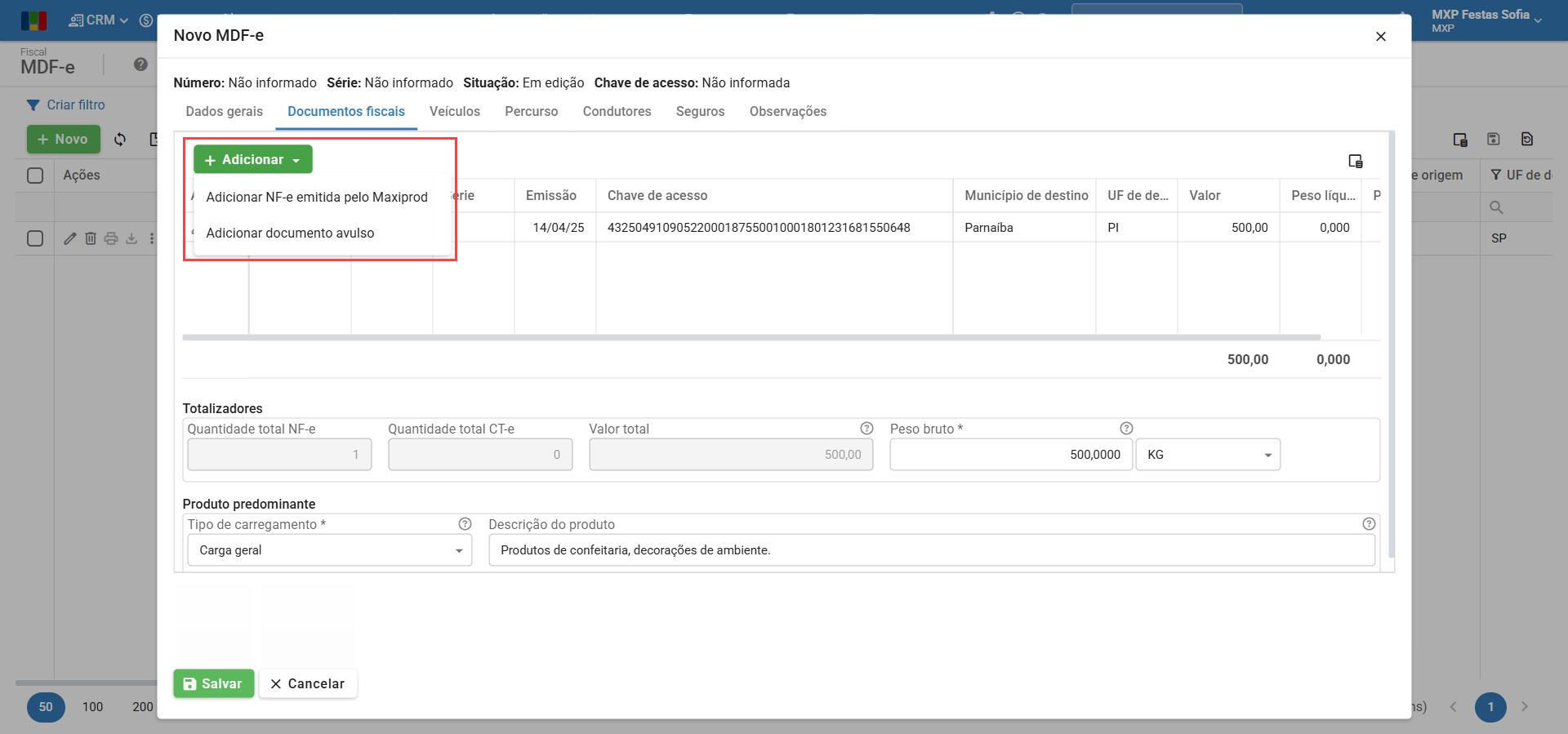Open the three-dot more actions menu in background row

pyautogui.click(x=152, y=238)
